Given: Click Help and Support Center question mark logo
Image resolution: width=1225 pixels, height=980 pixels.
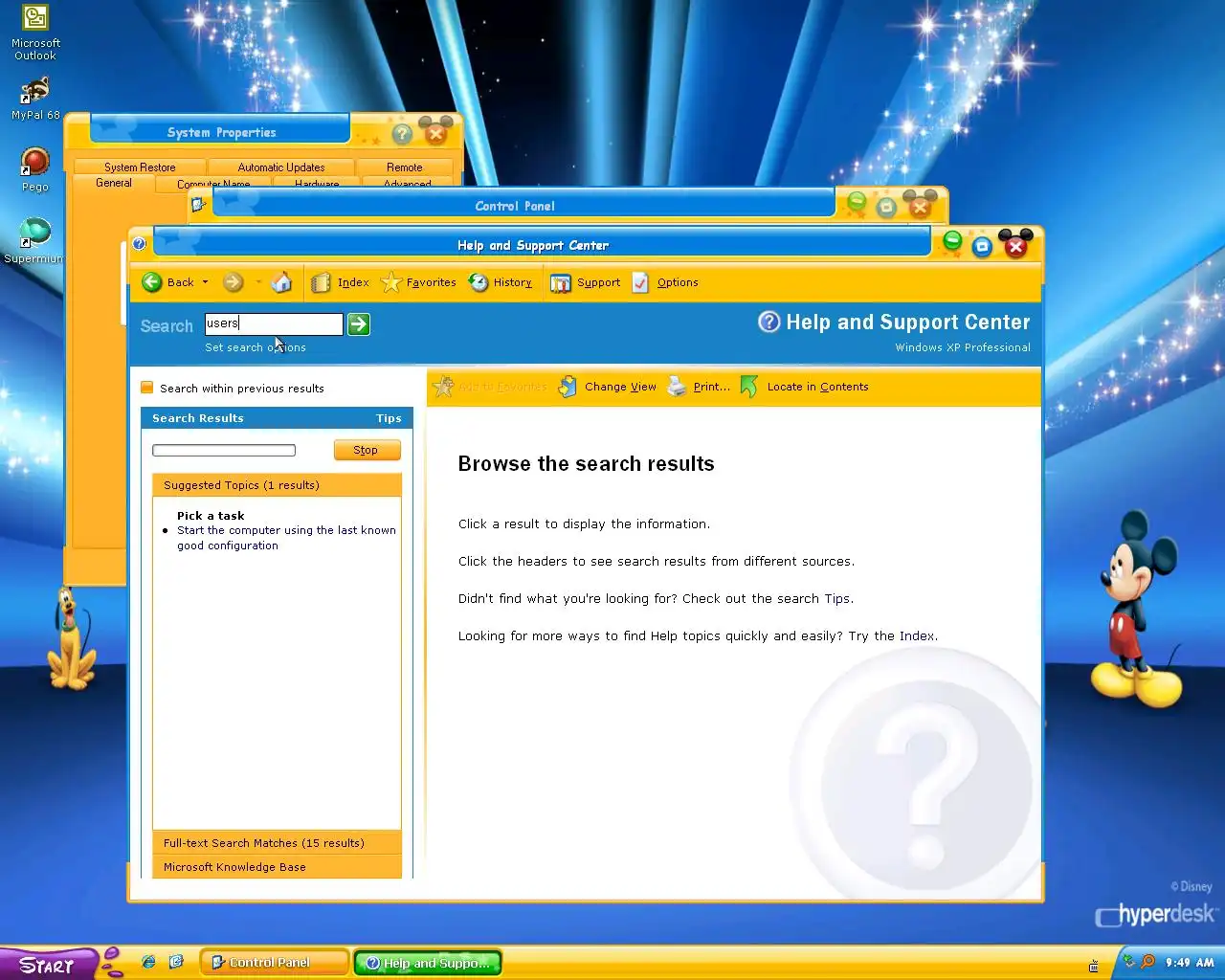Looking at the screenshot, I should click(769, 322).
